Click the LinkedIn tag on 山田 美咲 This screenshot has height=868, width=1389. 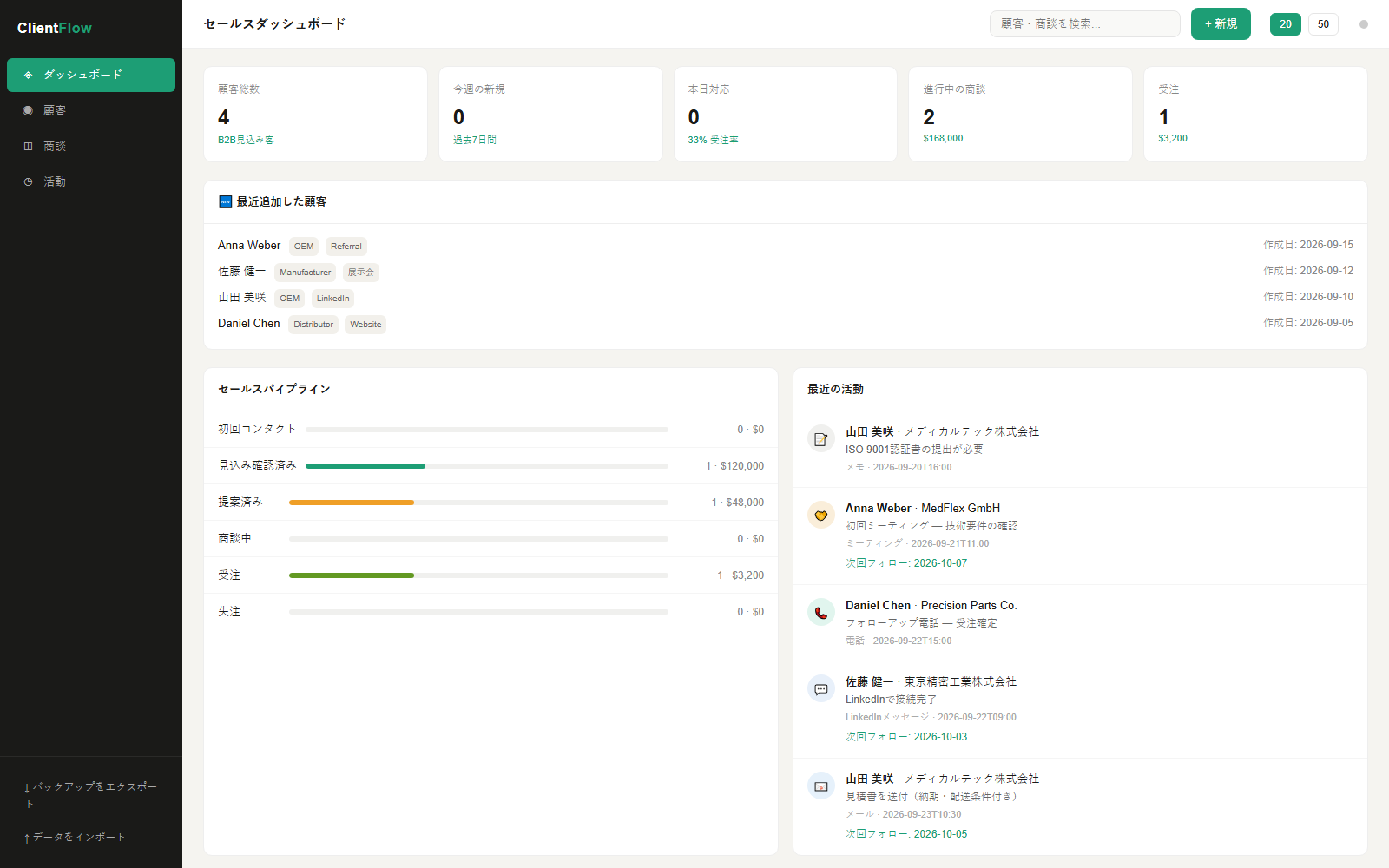(x=332, y=299)
